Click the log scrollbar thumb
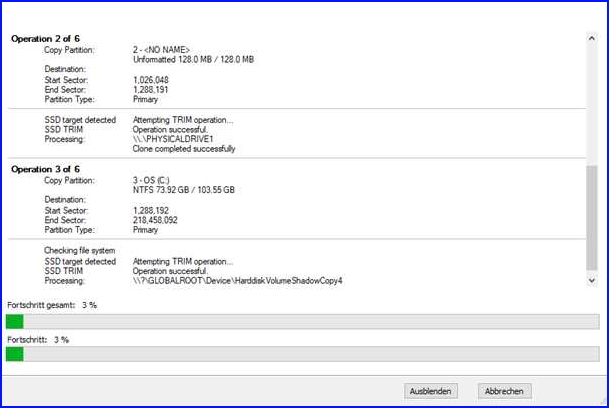 (592, 220)
